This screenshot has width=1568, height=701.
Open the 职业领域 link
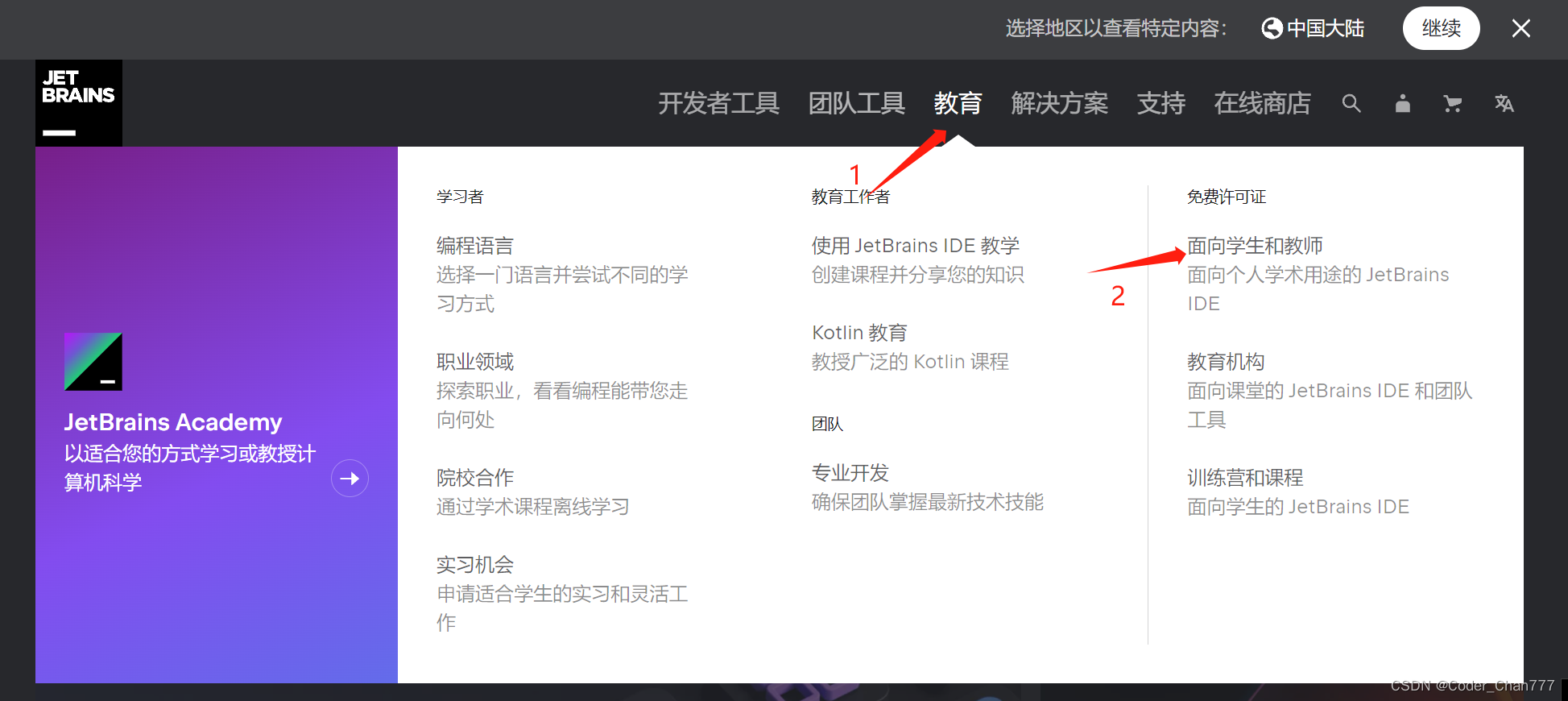[x=475, y=362]
